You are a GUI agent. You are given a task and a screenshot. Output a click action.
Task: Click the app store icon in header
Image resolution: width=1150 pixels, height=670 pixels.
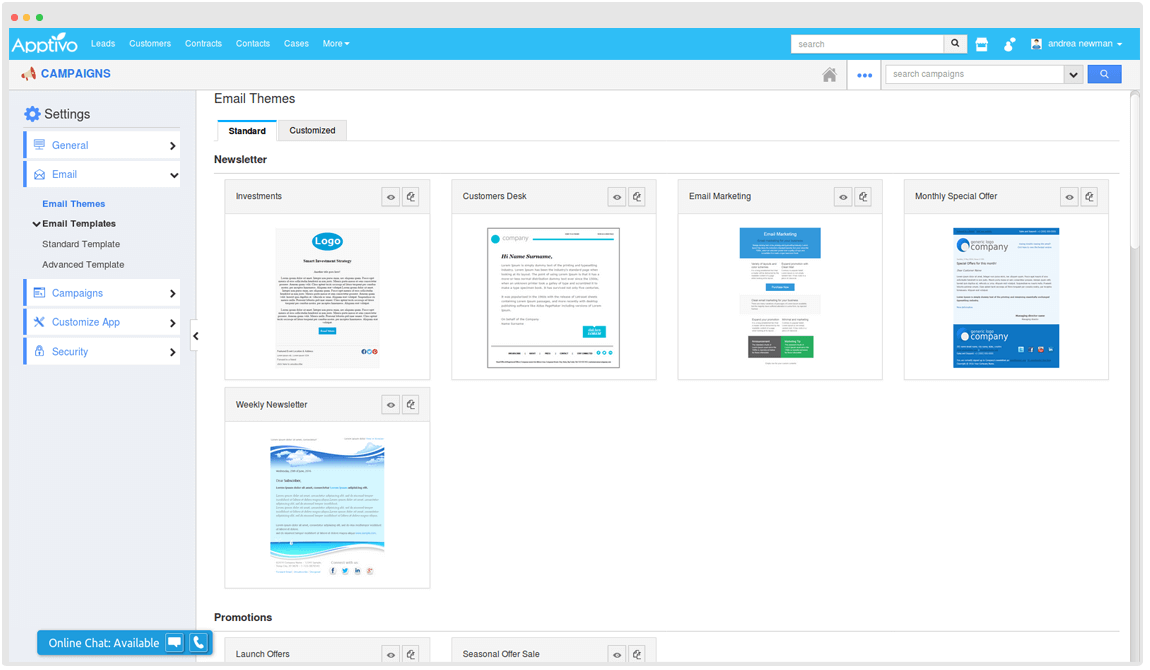981,44
